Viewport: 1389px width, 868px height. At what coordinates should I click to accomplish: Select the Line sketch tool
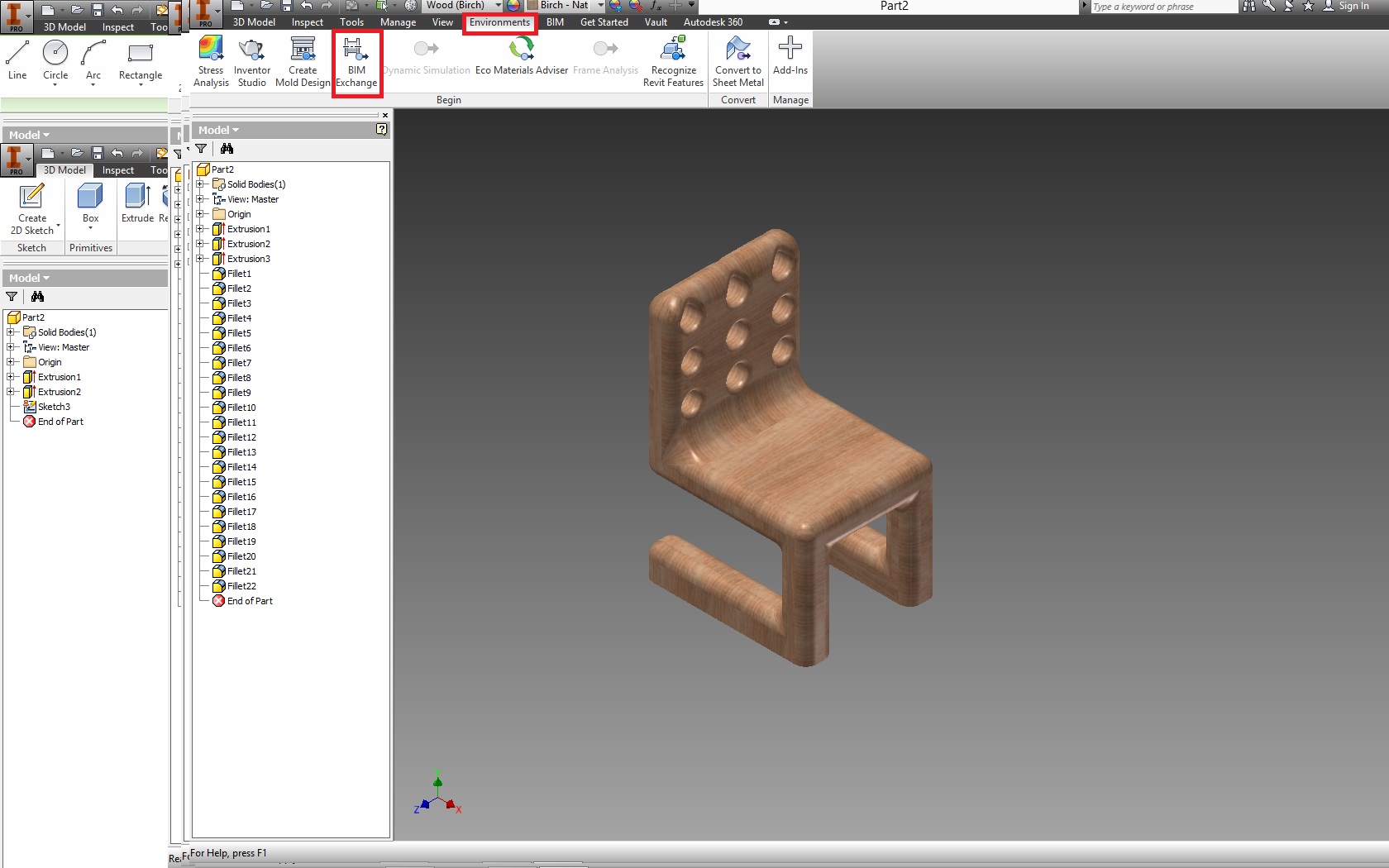click(x=17, y=60)
